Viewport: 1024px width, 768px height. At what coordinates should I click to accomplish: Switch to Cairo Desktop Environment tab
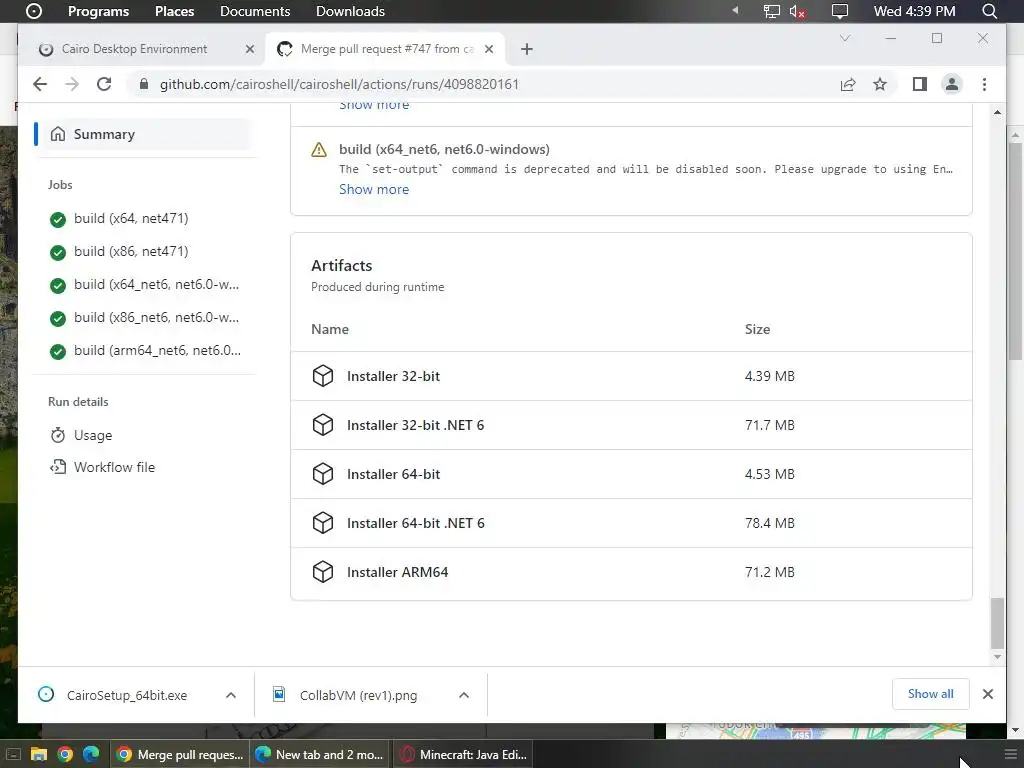tap(135, 49)
